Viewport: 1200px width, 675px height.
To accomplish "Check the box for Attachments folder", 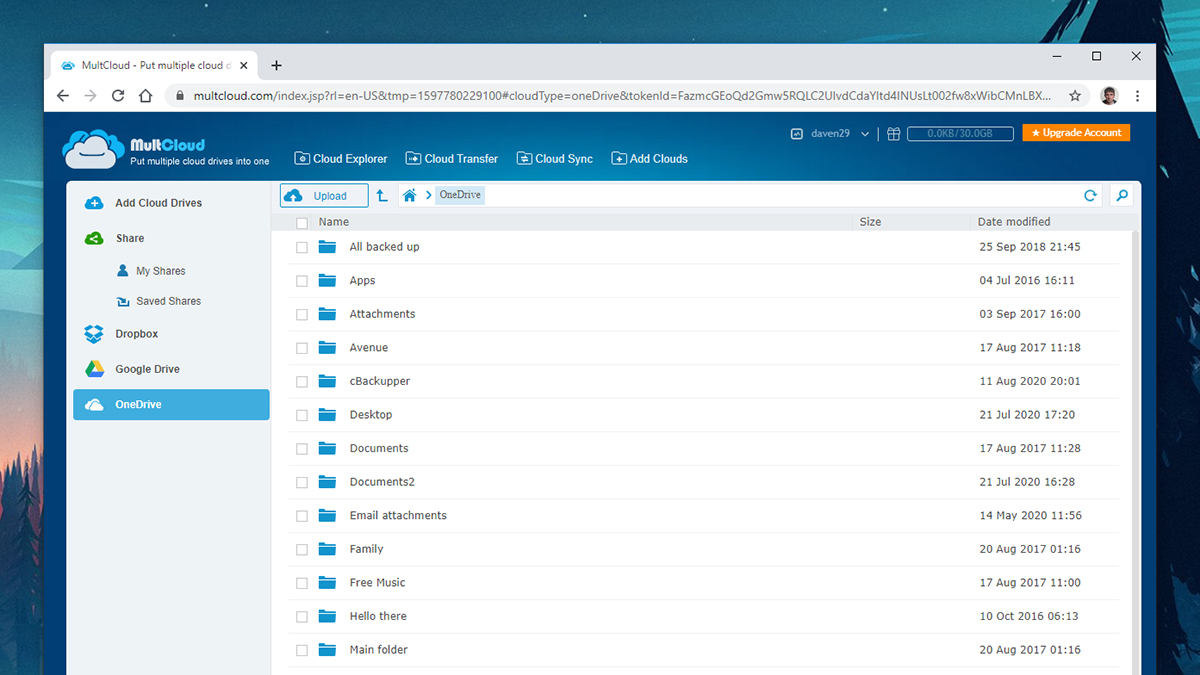I will [302, 315].
